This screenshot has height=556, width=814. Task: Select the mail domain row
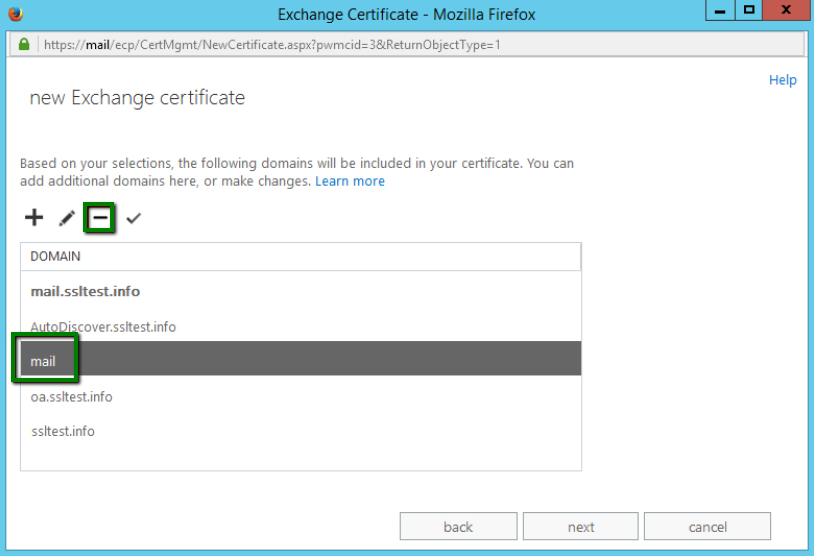[301, 359]
